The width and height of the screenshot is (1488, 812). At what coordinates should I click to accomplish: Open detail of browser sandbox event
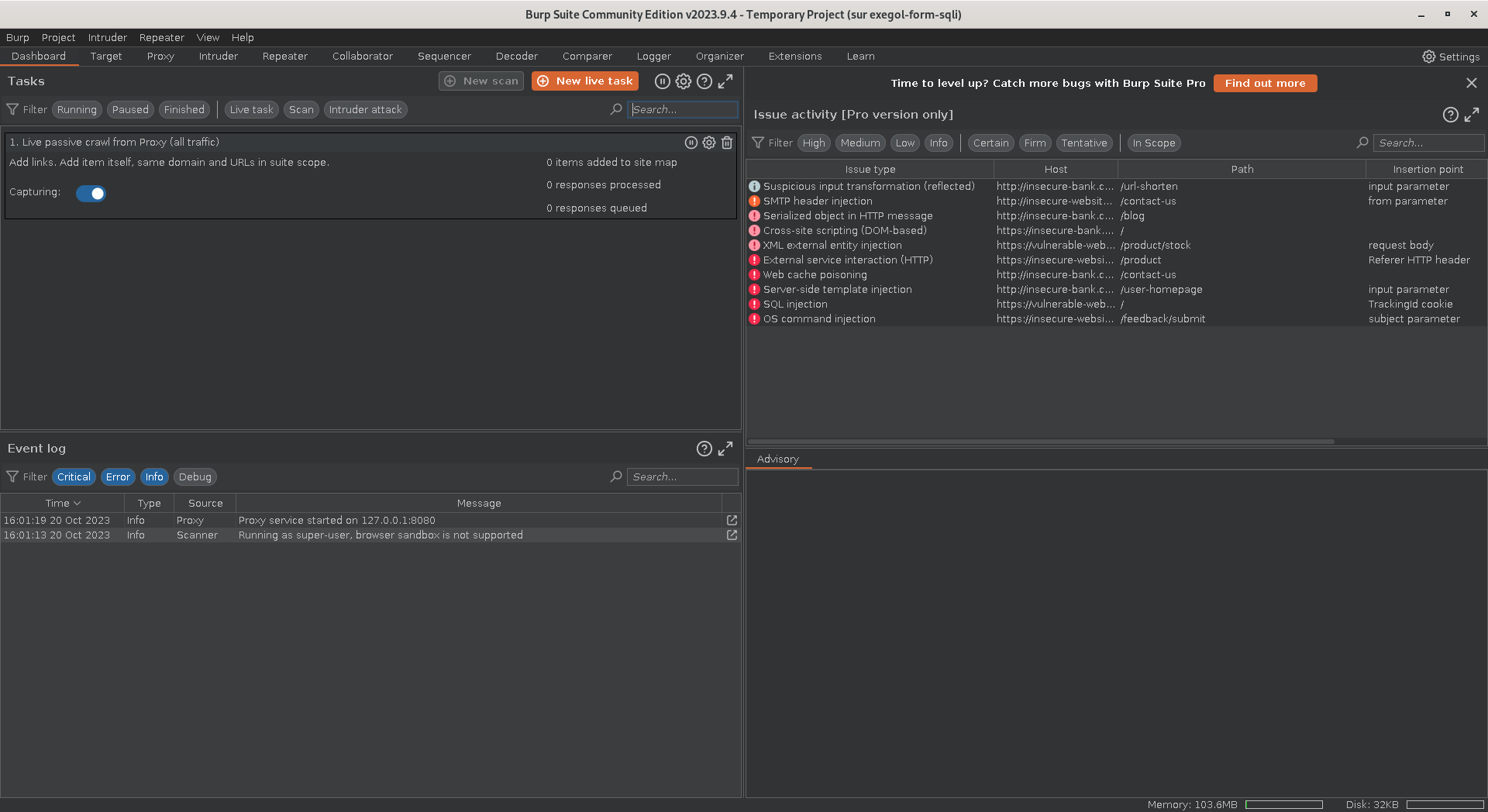click(x=732, y=535)
